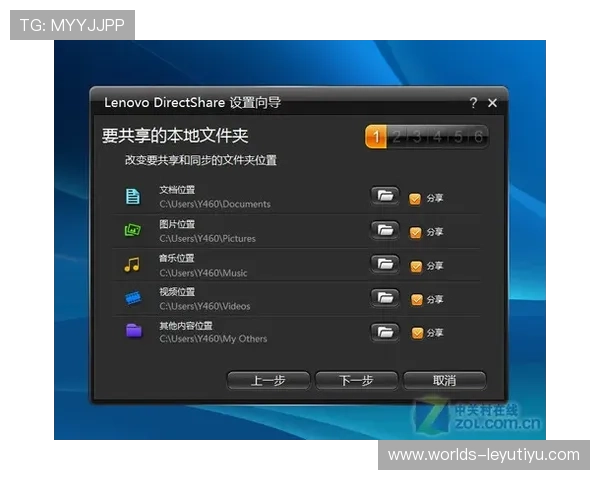
Task: Disable sharing for the Music folder
Action: coord(415,266)
